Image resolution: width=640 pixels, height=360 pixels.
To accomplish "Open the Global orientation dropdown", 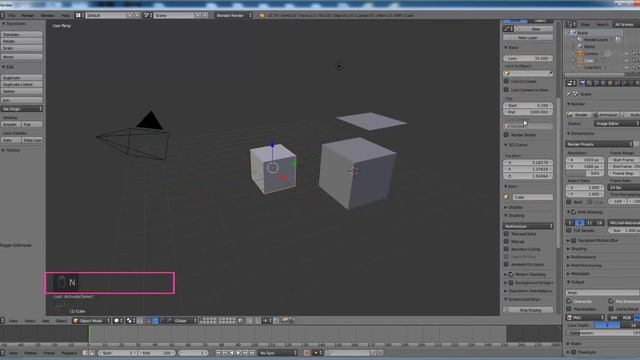I will click(x=185, y=321).
